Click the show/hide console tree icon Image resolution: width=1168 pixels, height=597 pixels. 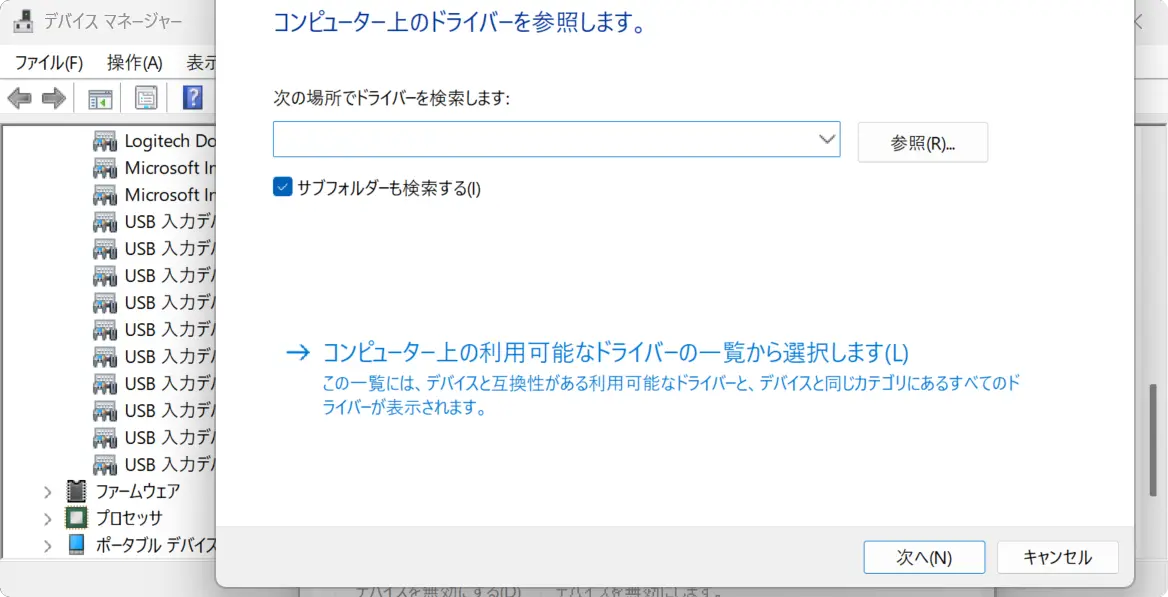[100, 98]
